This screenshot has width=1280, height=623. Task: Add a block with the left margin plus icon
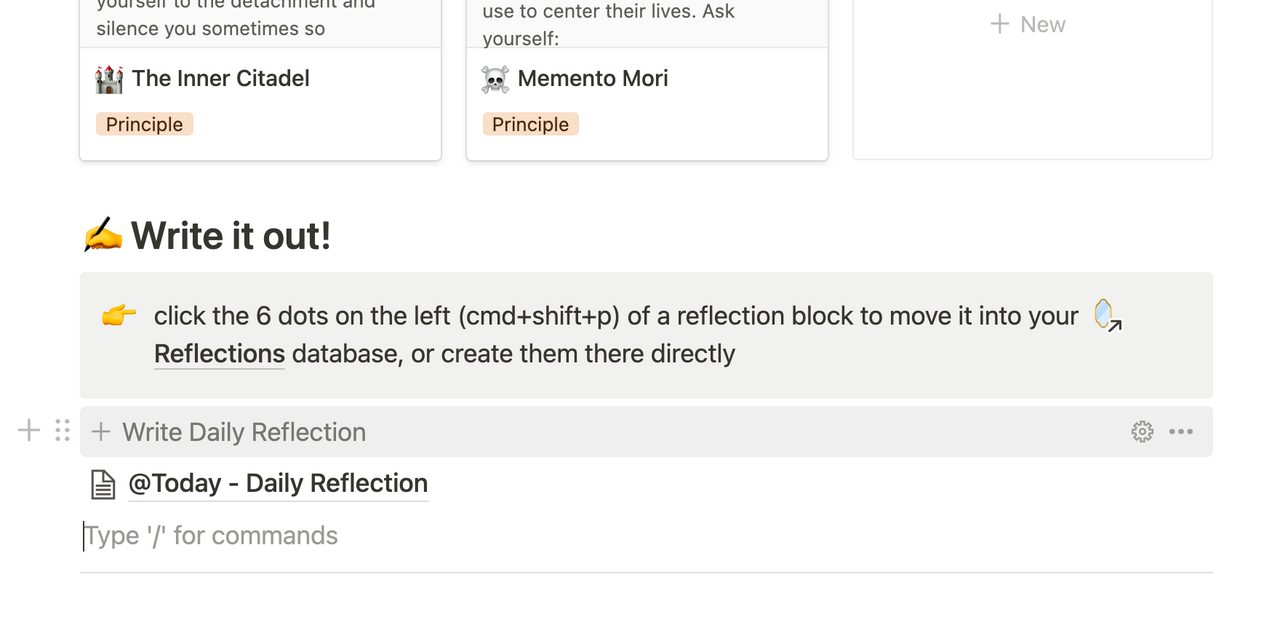29,431
